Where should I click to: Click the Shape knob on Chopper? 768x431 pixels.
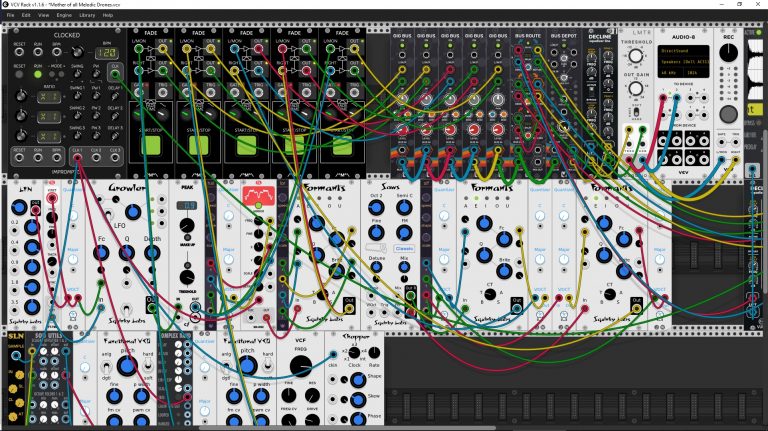pos(358,379)
